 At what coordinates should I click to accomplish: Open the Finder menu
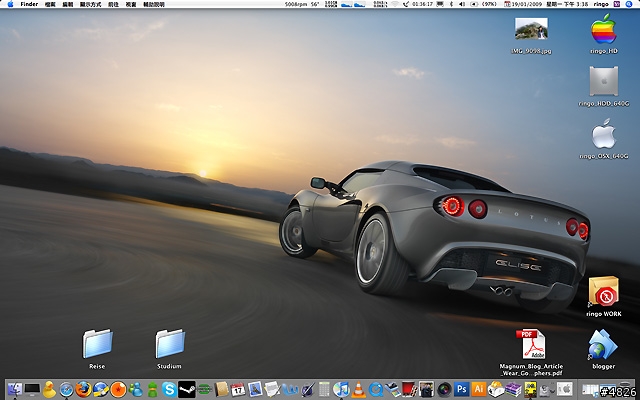coord(29,4)
